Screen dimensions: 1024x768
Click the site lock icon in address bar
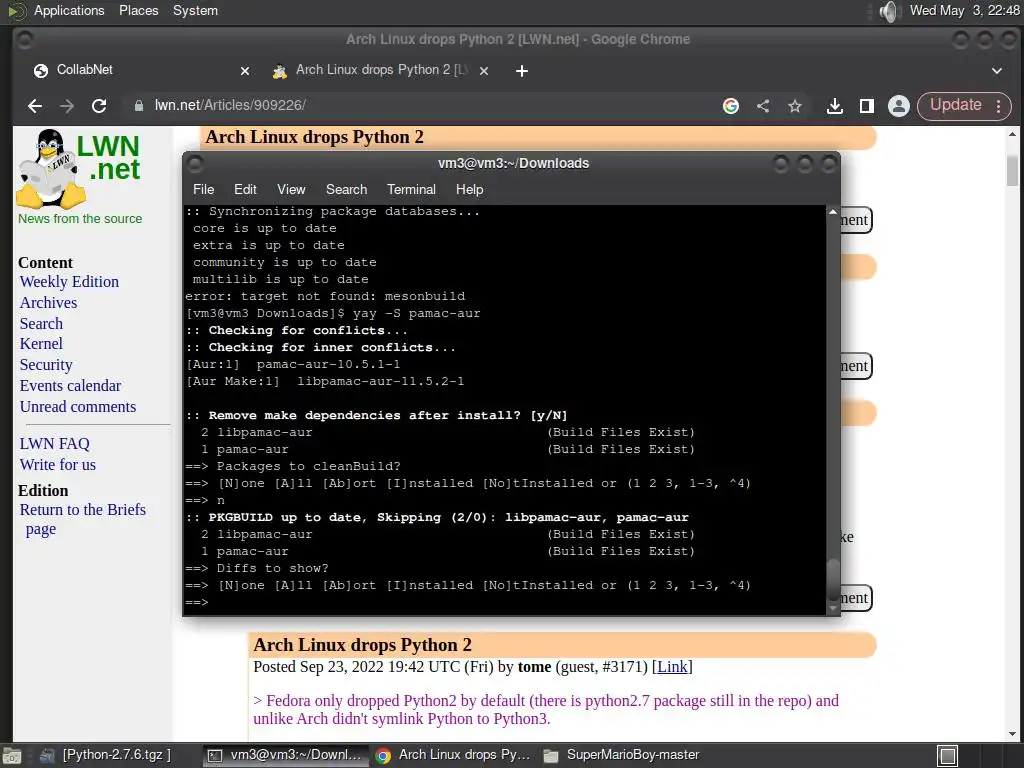pyautogui.click(x=138, y=106)
